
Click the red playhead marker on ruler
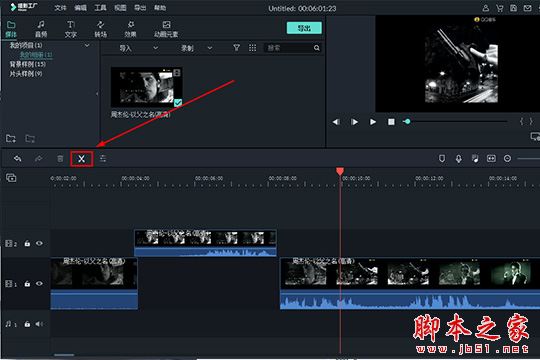[x=340, y=171]
